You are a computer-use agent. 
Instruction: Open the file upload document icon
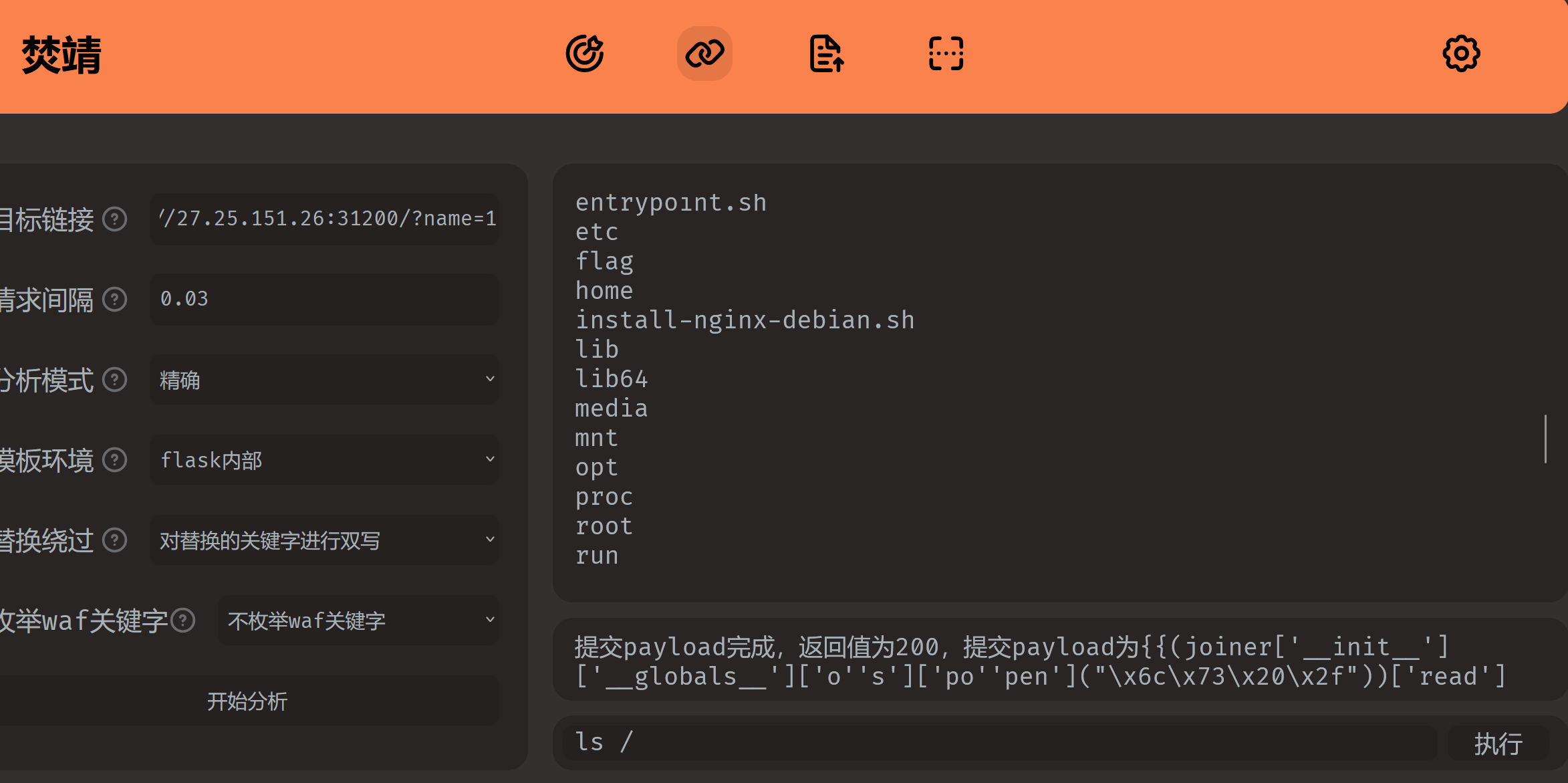coord(826,53)
